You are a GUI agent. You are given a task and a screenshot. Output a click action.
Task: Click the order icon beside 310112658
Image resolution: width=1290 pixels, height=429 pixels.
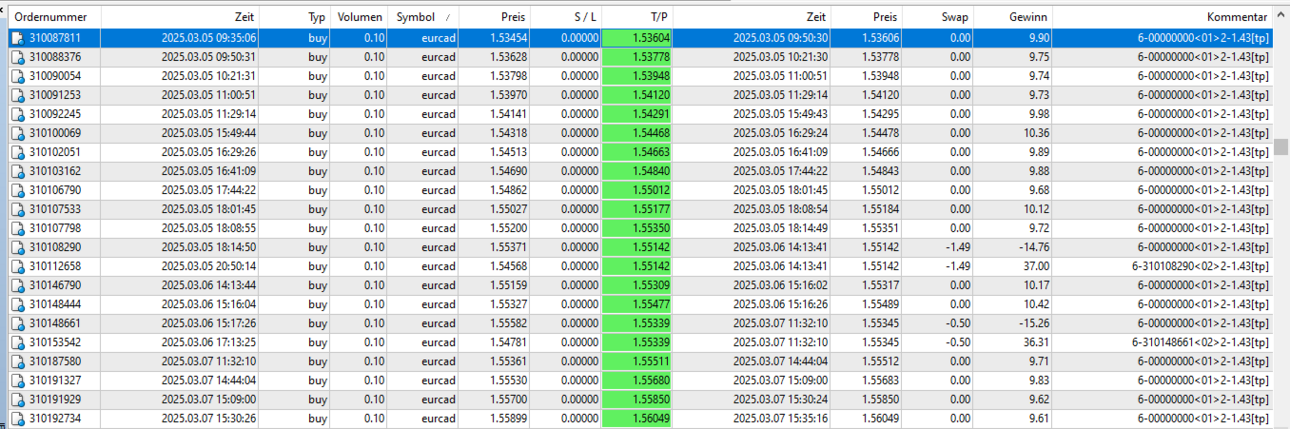(17, 266)
